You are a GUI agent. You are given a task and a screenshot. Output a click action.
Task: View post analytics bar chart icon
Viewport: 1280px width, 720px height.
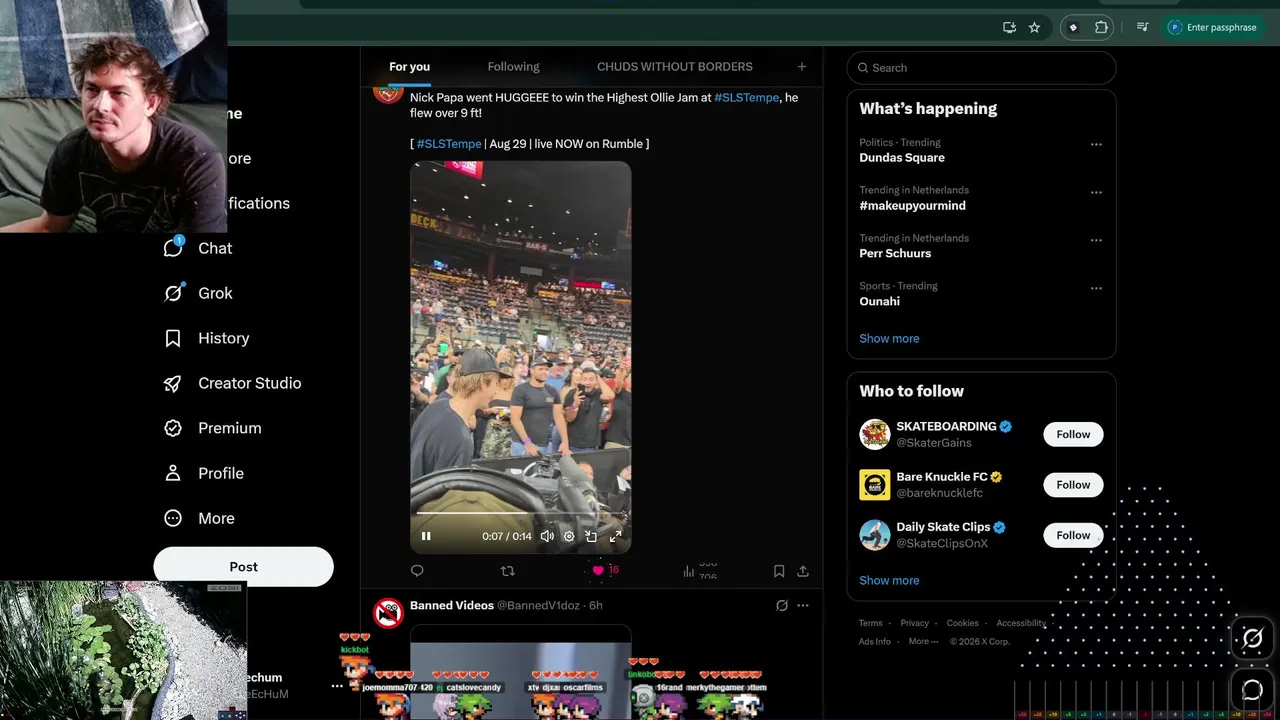pos(689,571)
